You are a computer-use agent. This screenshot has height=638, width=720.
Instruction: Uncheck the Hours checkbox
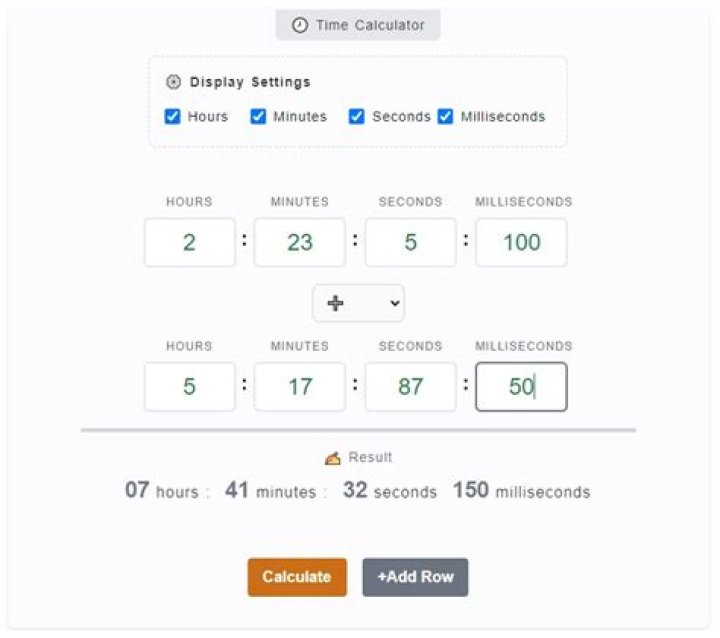click(172, 116)
